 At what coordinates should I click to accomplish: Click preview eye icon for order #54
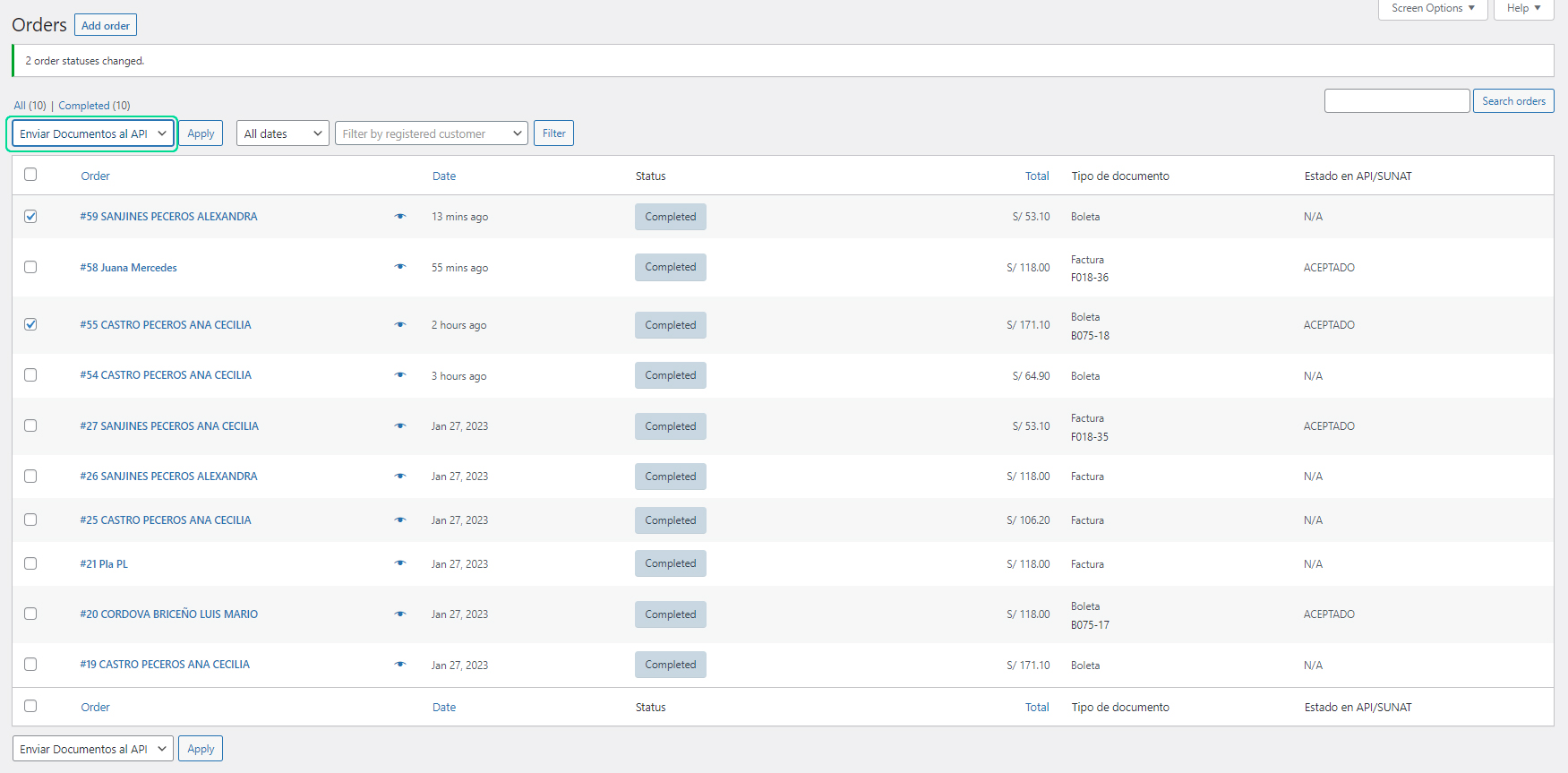(399, 375)
